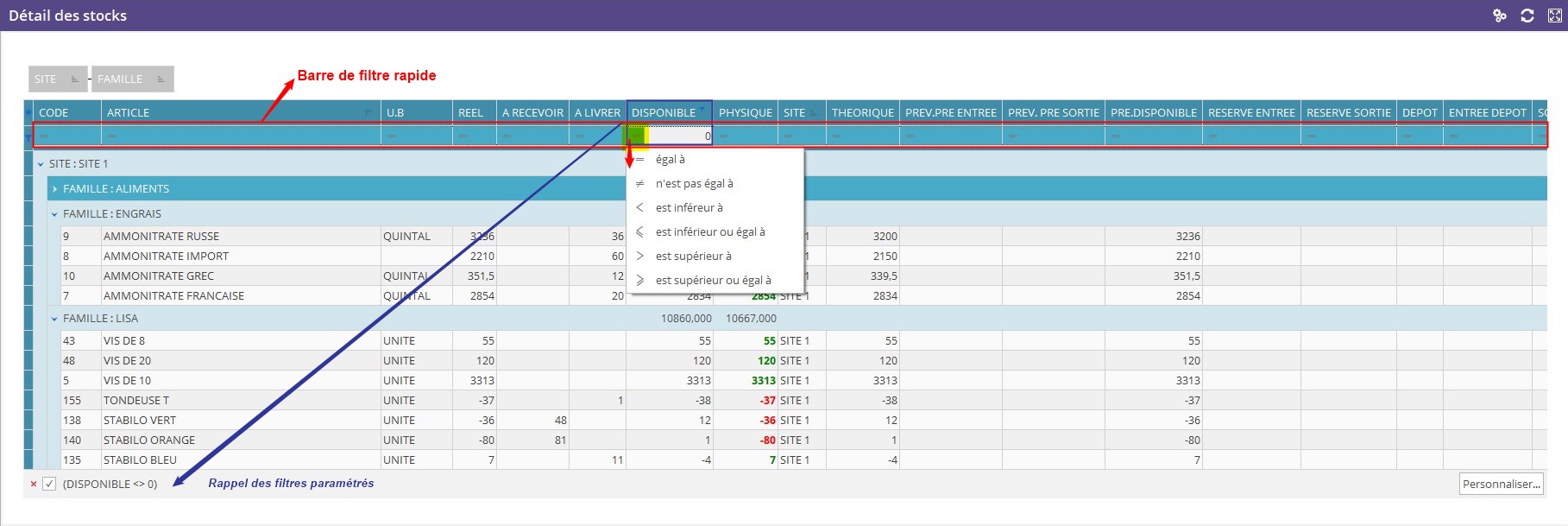Screen dimensions: 1568x526
Task: Click the DISPONIBLE filter value field
Action: click(680, 136)
